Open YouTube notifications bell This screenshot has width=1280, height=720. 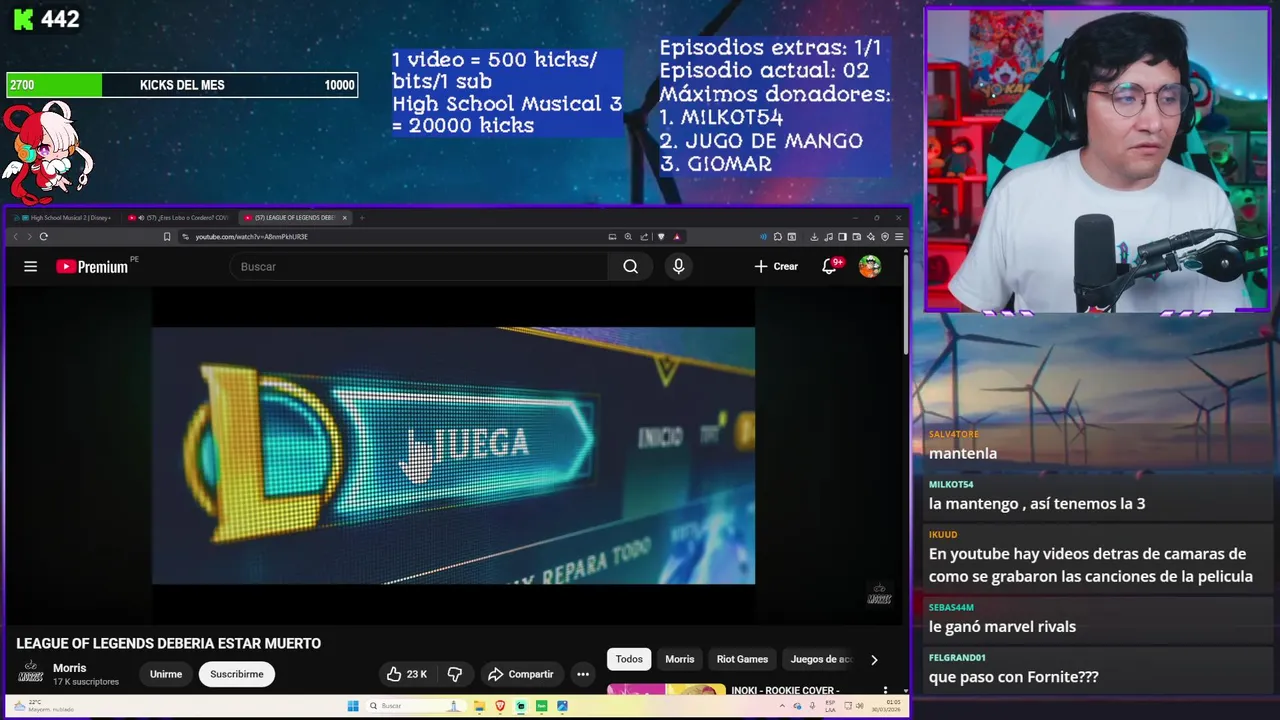(829, 266)
